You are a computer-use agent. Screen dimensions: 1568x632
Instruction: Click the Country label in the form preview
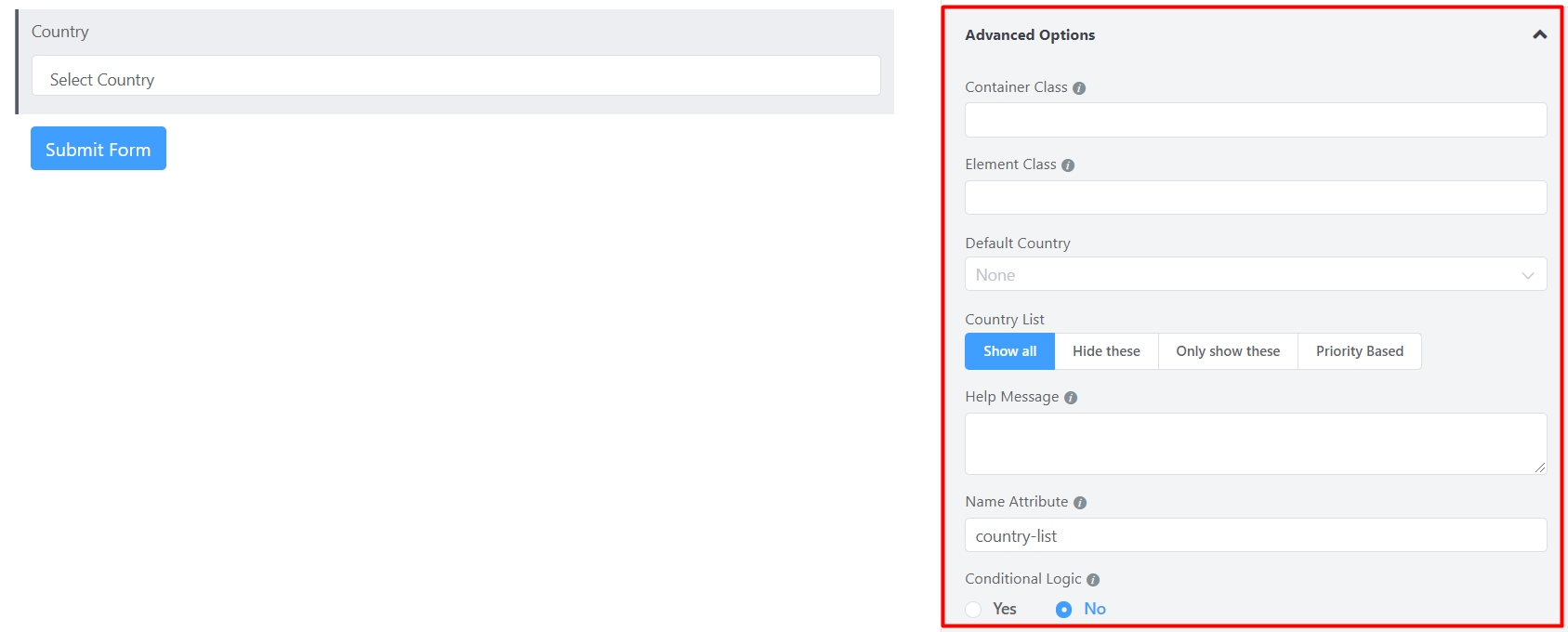[60, 32]
